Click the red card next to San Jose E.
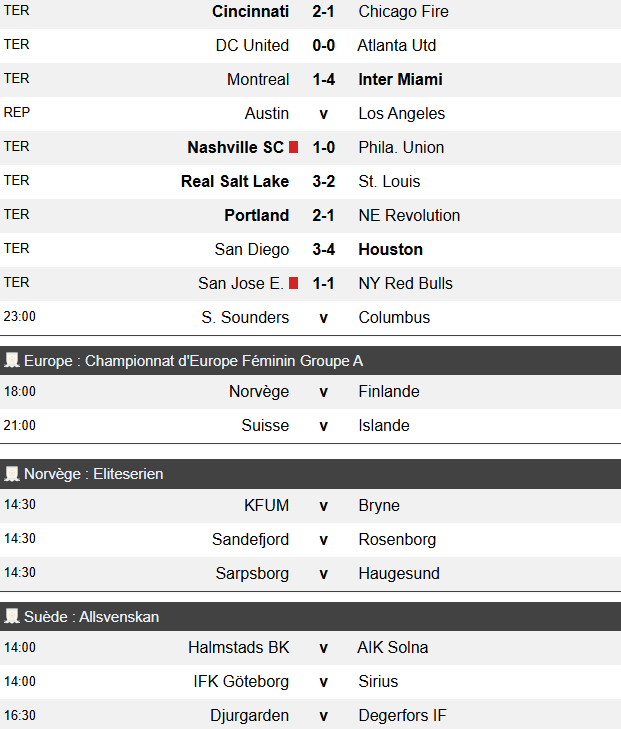 point(294,283)
